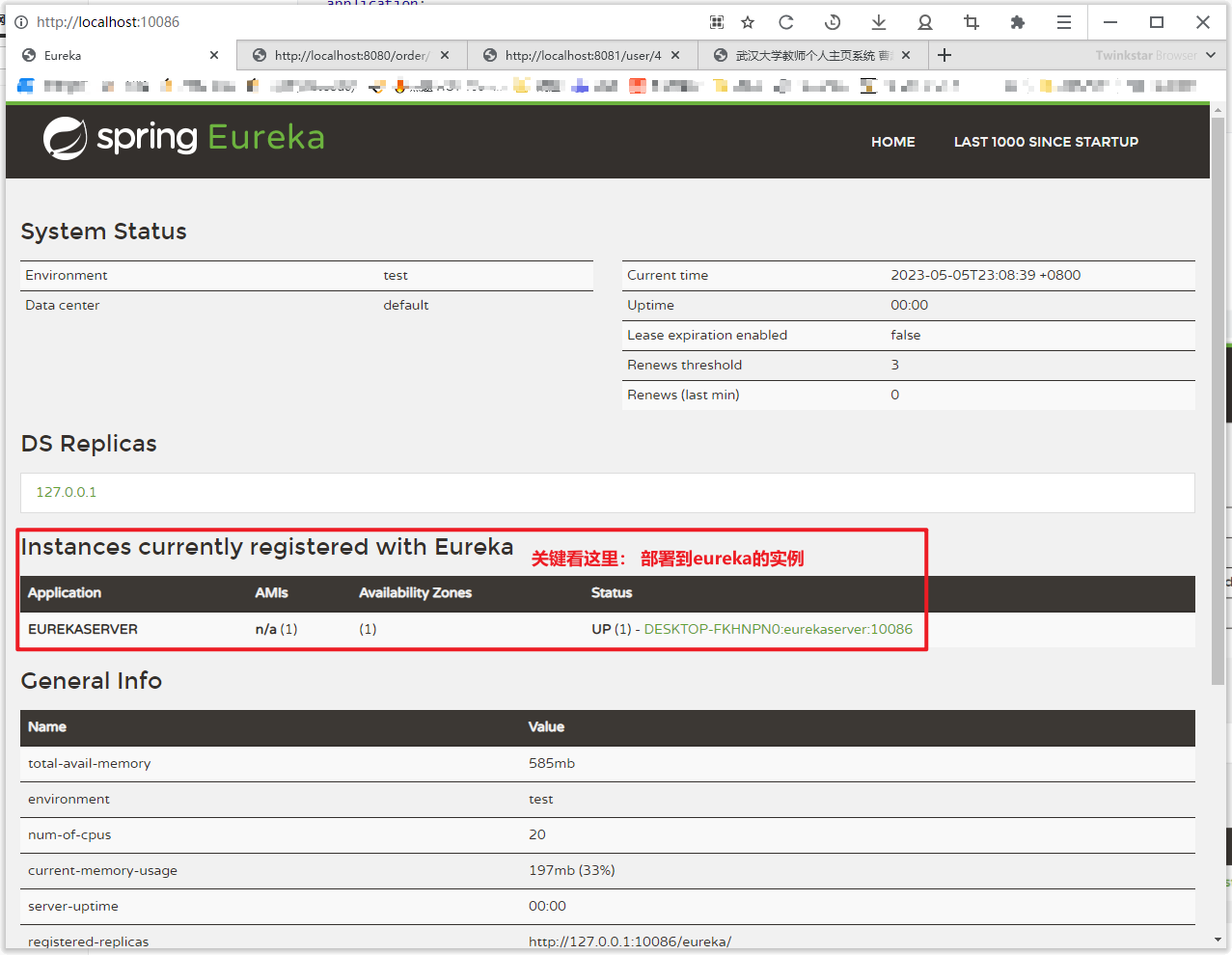Viewport: 1232px width, 955px height.
Task: Click the 'Lease expiration enabled' label
Action: 707,335
